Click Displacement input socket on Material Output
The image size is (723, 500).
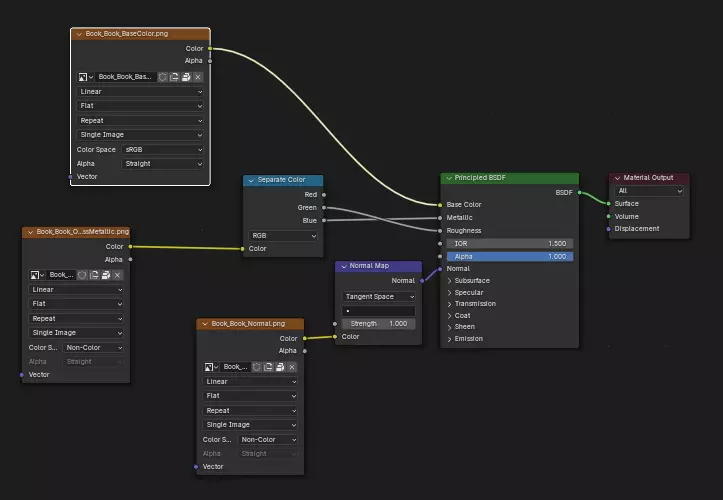pos(609,229)
